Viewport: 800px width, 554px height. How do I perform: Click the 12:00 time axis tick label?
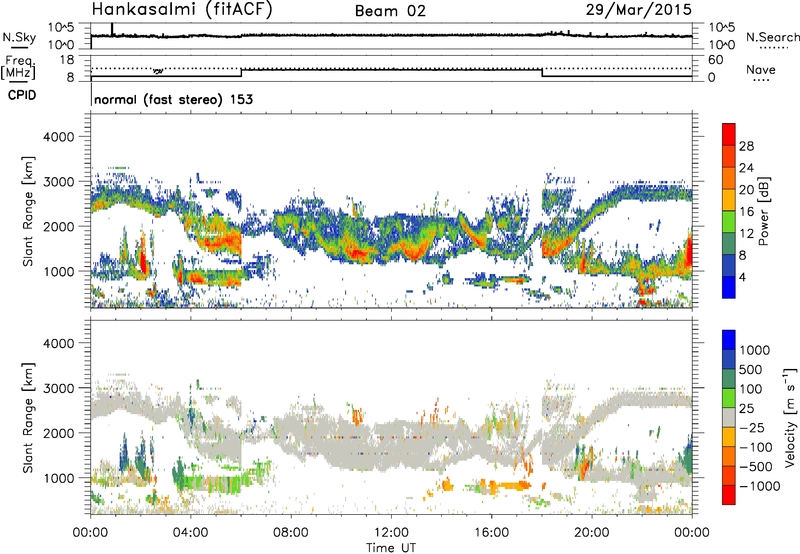391,533
